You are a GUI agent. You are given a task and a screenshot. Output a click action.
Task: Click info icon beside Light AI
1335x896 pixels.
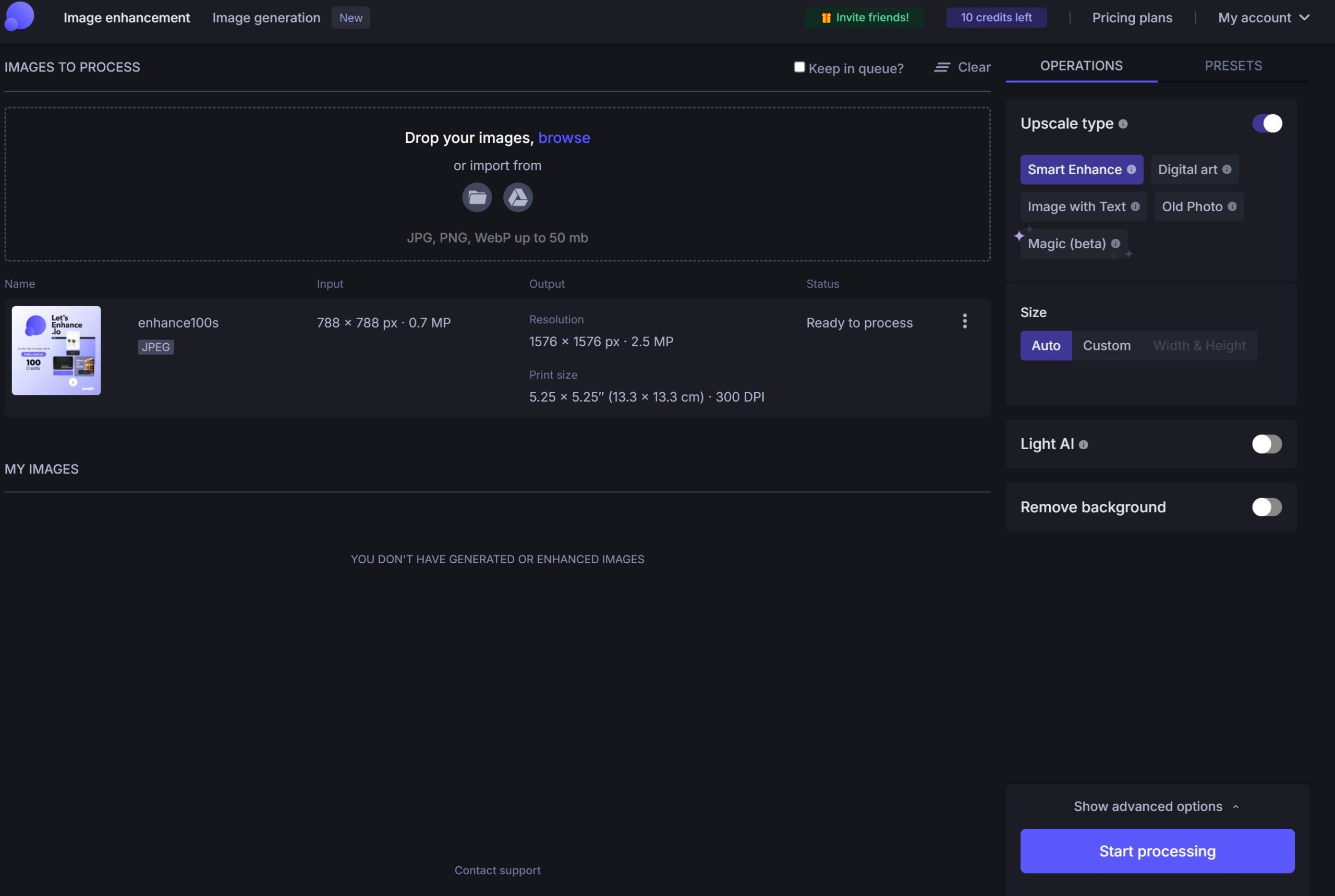pos(1083,444)
